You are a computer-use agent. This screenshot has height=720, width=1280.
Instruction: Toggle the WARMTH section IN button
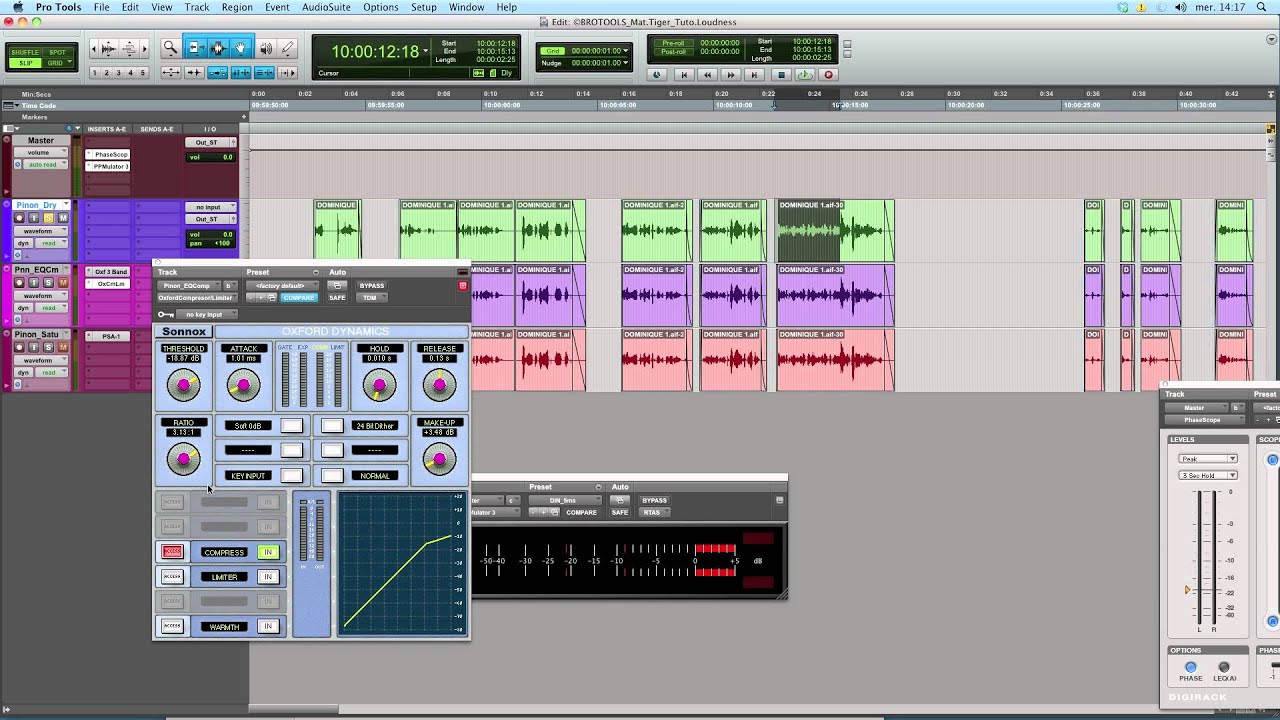click(267, 626)
